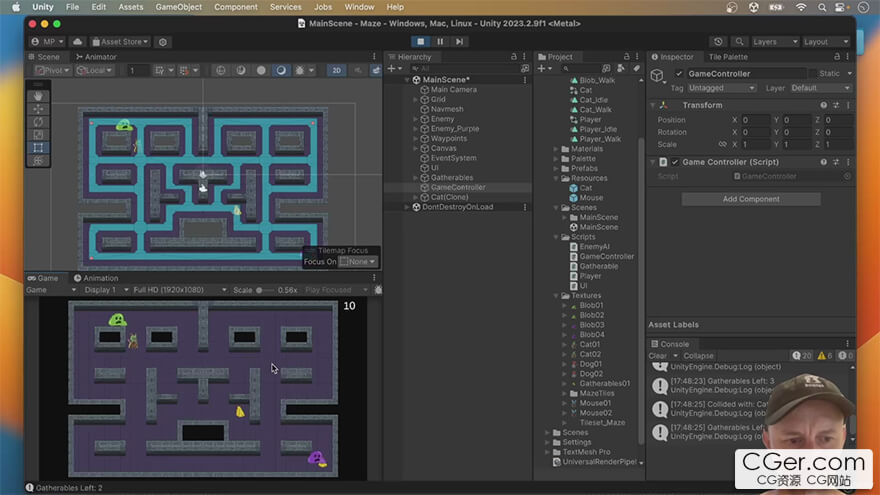
Task: Click Console Collapse button
Action: tap(699, 356)
